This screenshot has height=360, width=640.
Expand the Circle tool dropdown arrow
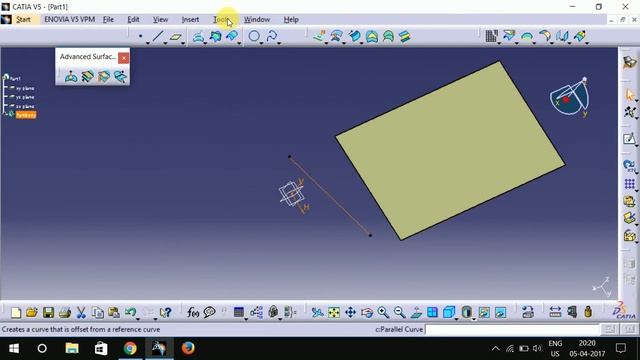tap(261, 42)
